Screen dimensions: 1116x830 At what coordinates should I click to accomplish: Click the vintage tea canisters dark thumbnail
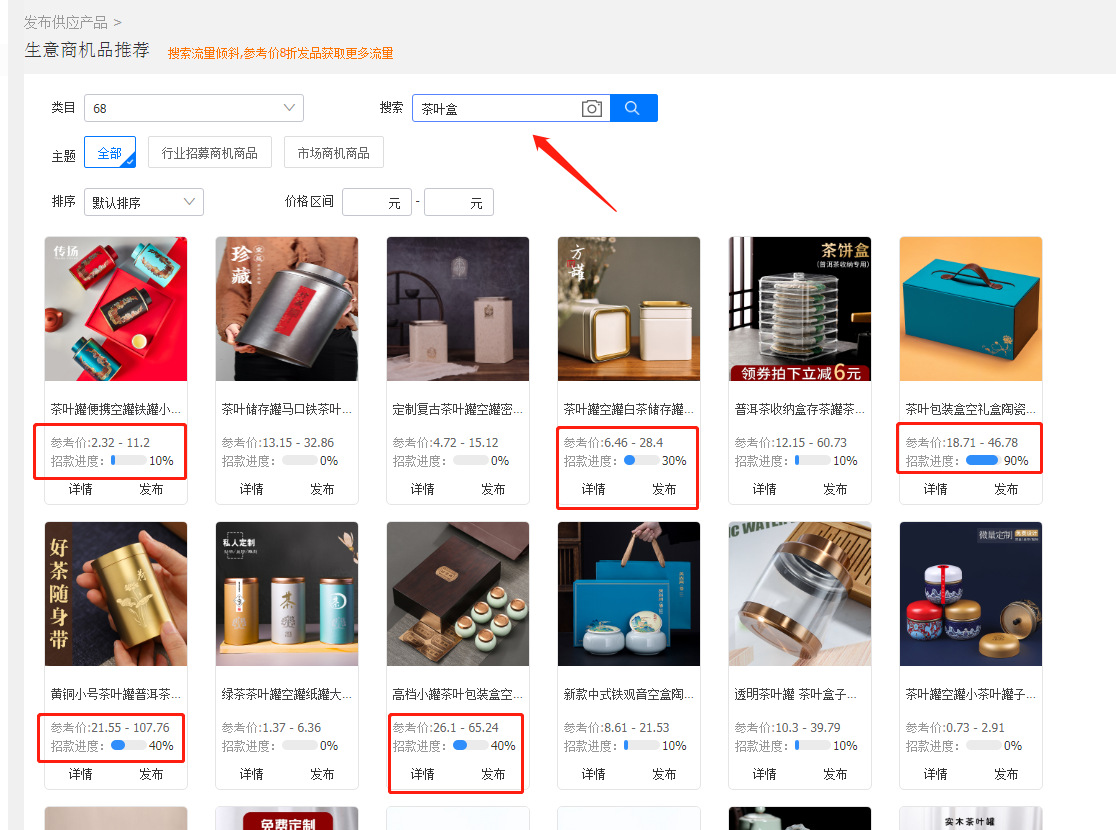pyautogui.click(x=458, y=309)
